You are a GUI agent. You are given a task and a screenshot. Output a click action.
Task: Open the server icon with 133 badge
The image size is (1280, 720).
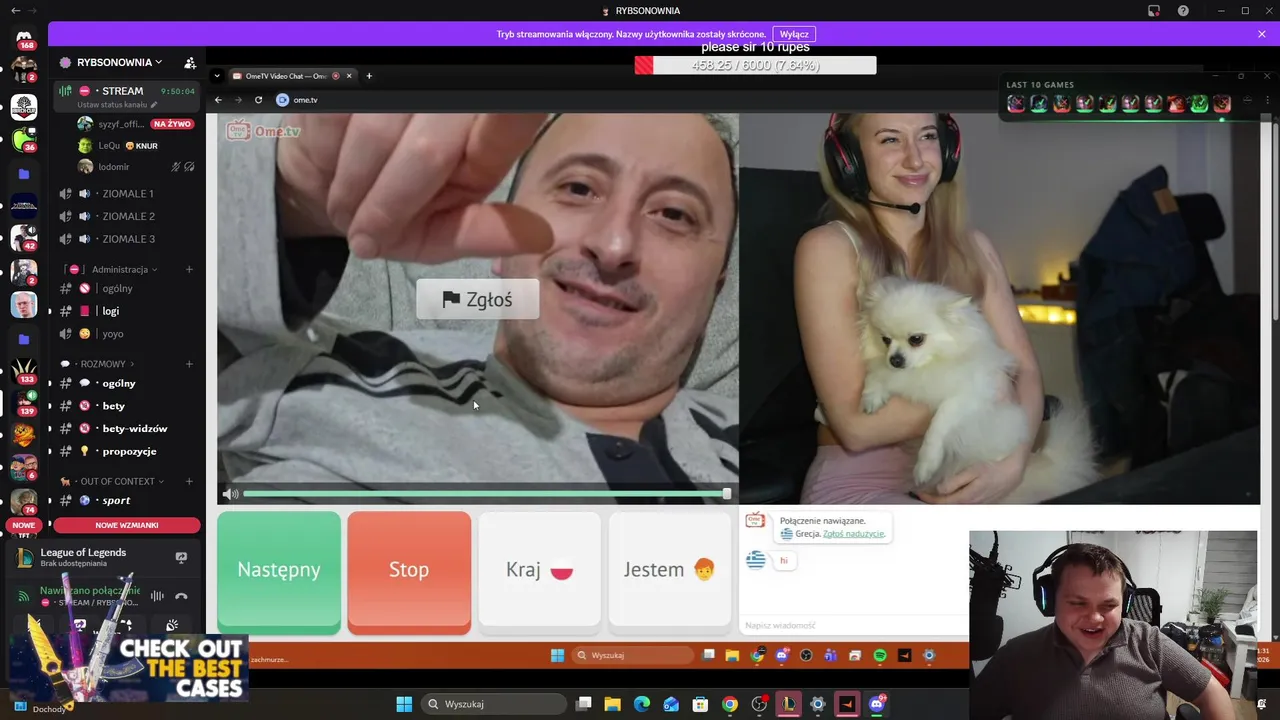(x=24, y=369)
